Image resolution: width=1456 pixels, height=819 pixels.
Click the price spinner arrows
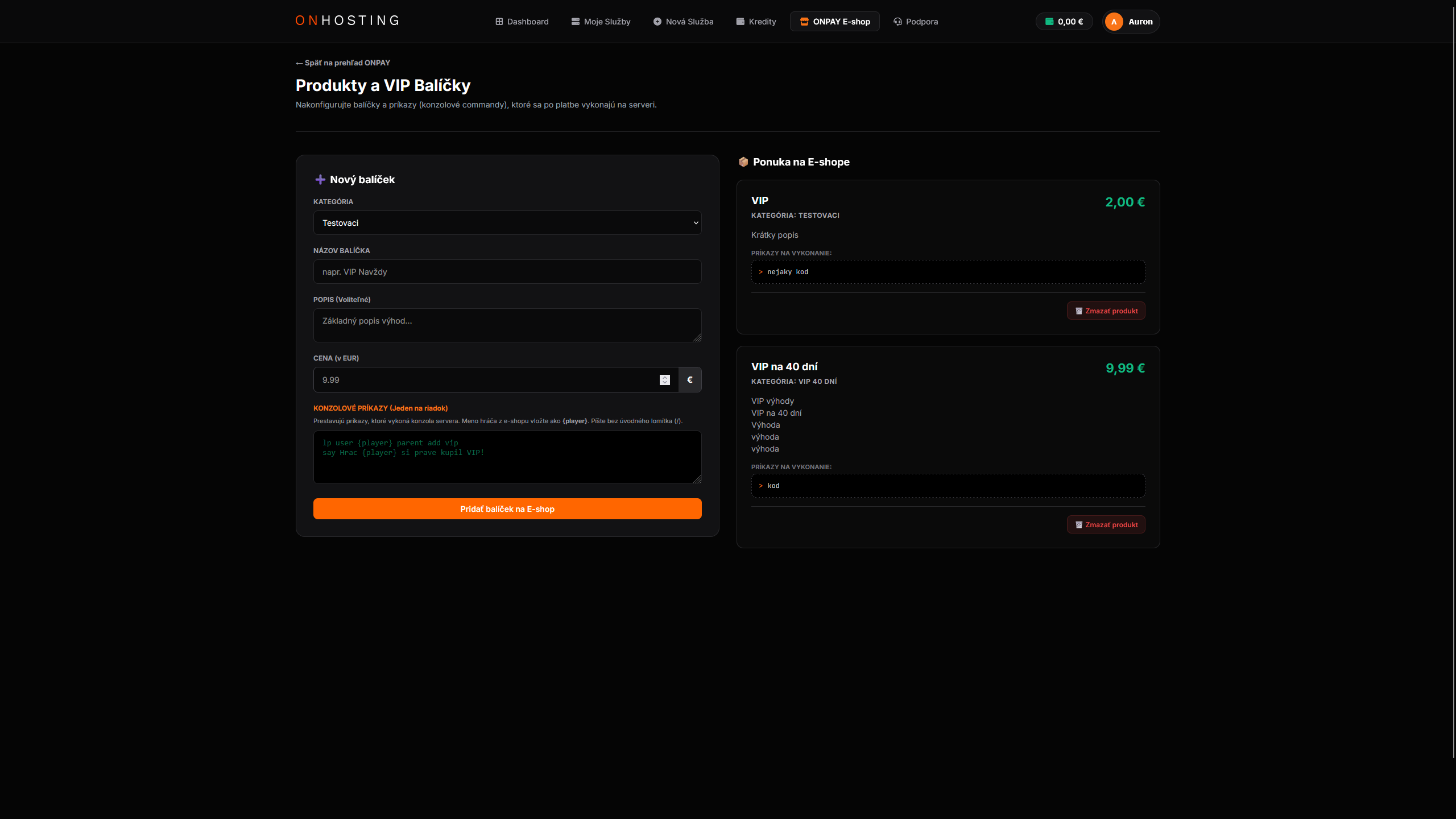[x=665, y=380]
